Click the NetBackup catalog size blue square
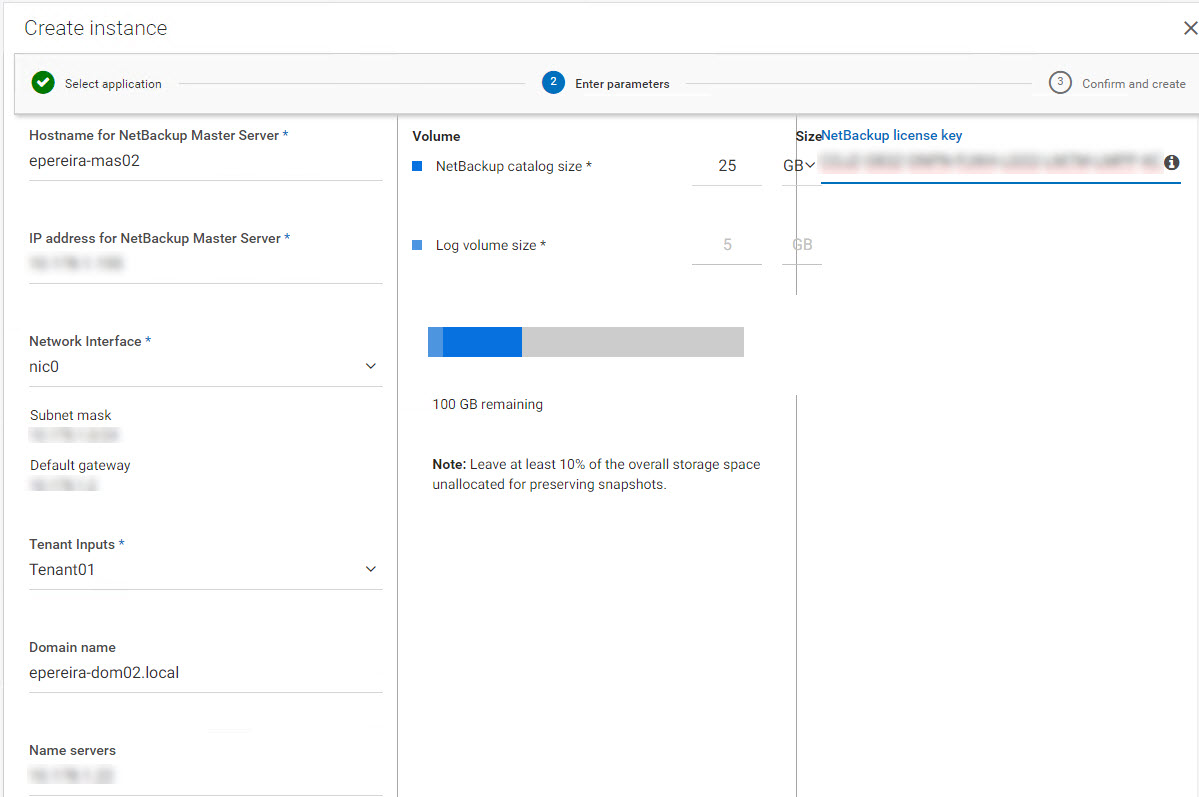This screenshot has width=1199, height=797. (418, 166)
